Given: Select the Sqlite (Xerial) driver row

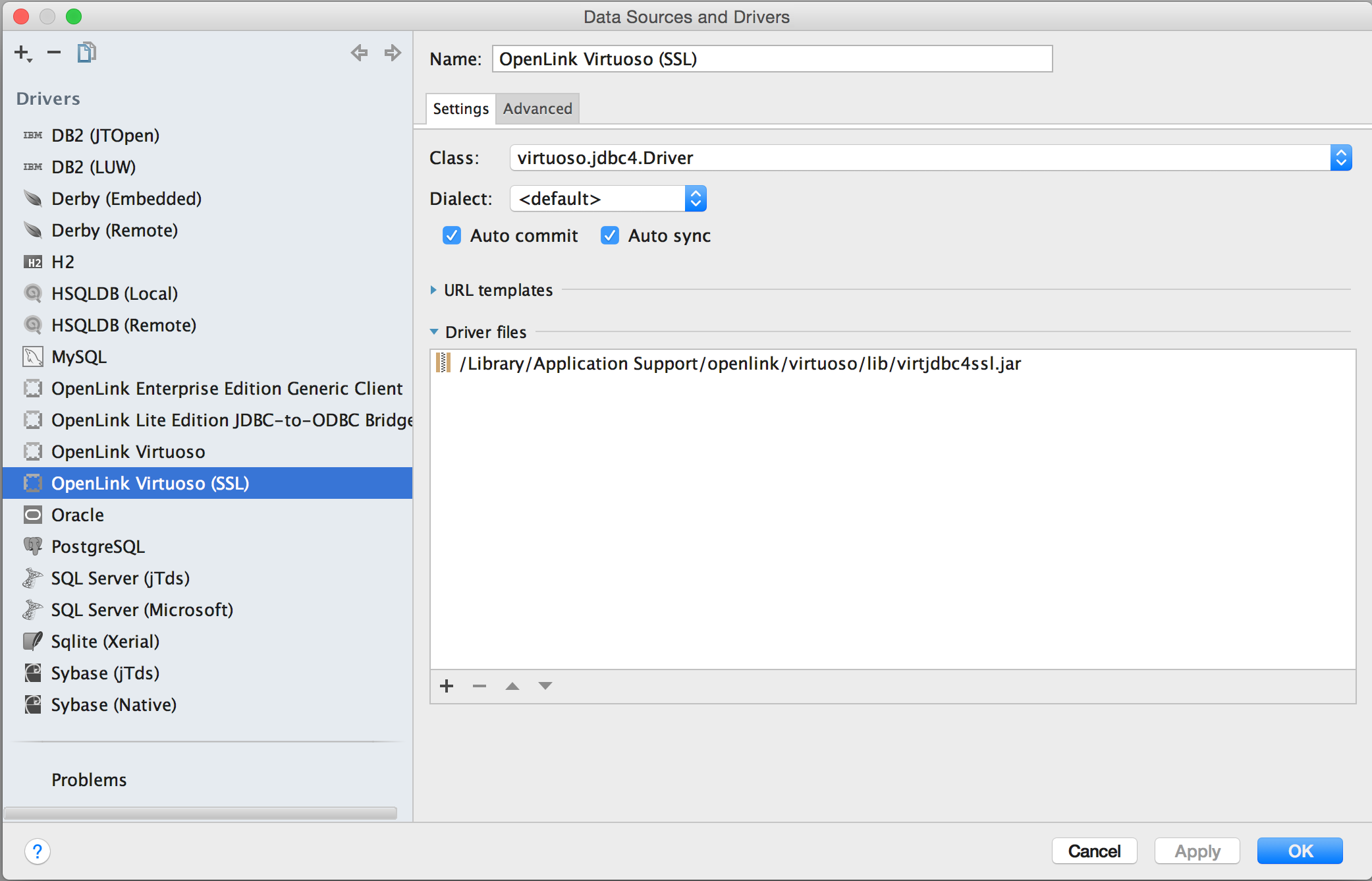Looking at the screenshot, I should [207, 641].
